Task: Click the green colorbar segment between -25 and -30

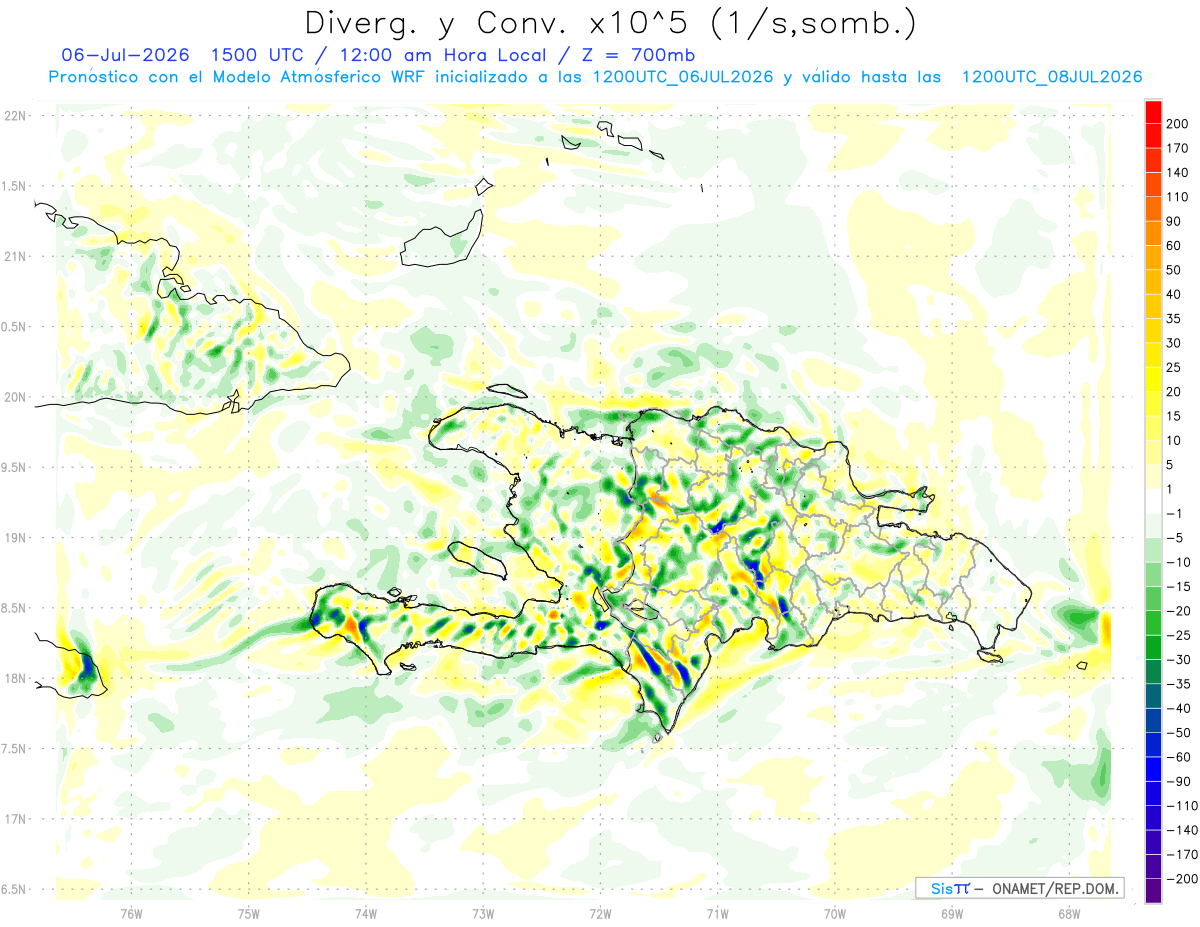Action: 1153,647
